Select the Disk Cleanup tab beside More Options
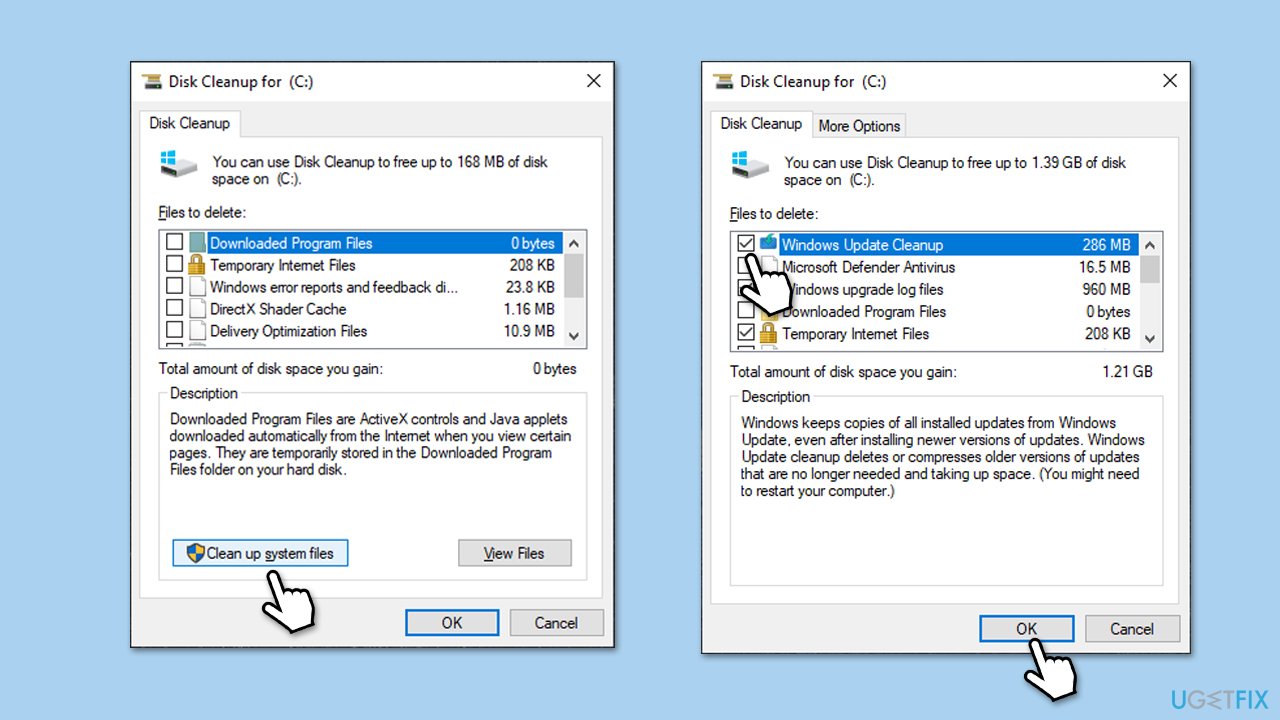Viewport: 1280px width, 720px height. tap(761, 124)
